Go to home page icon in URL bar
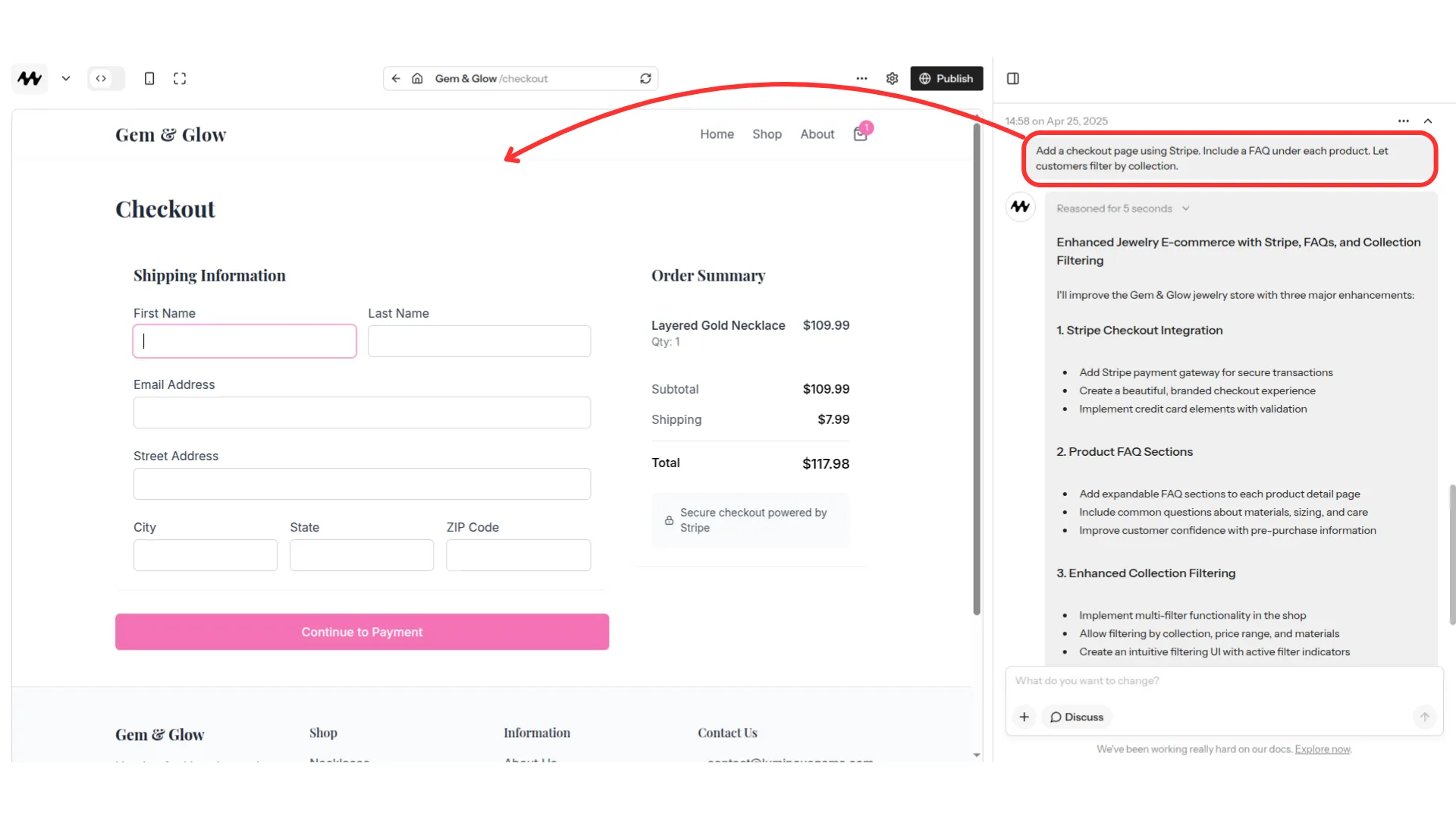 pyautogui.click(x=417, y=78)
